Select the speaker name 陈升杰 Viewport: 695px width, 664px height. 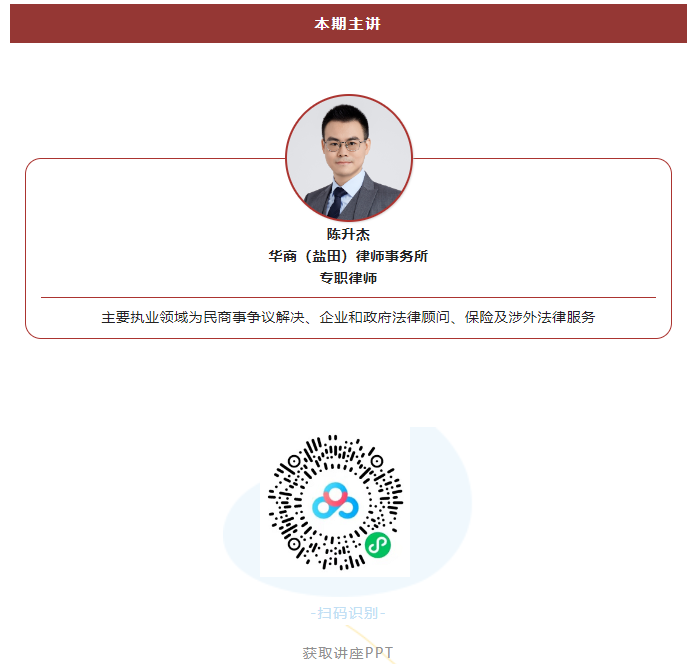(348, 234)
